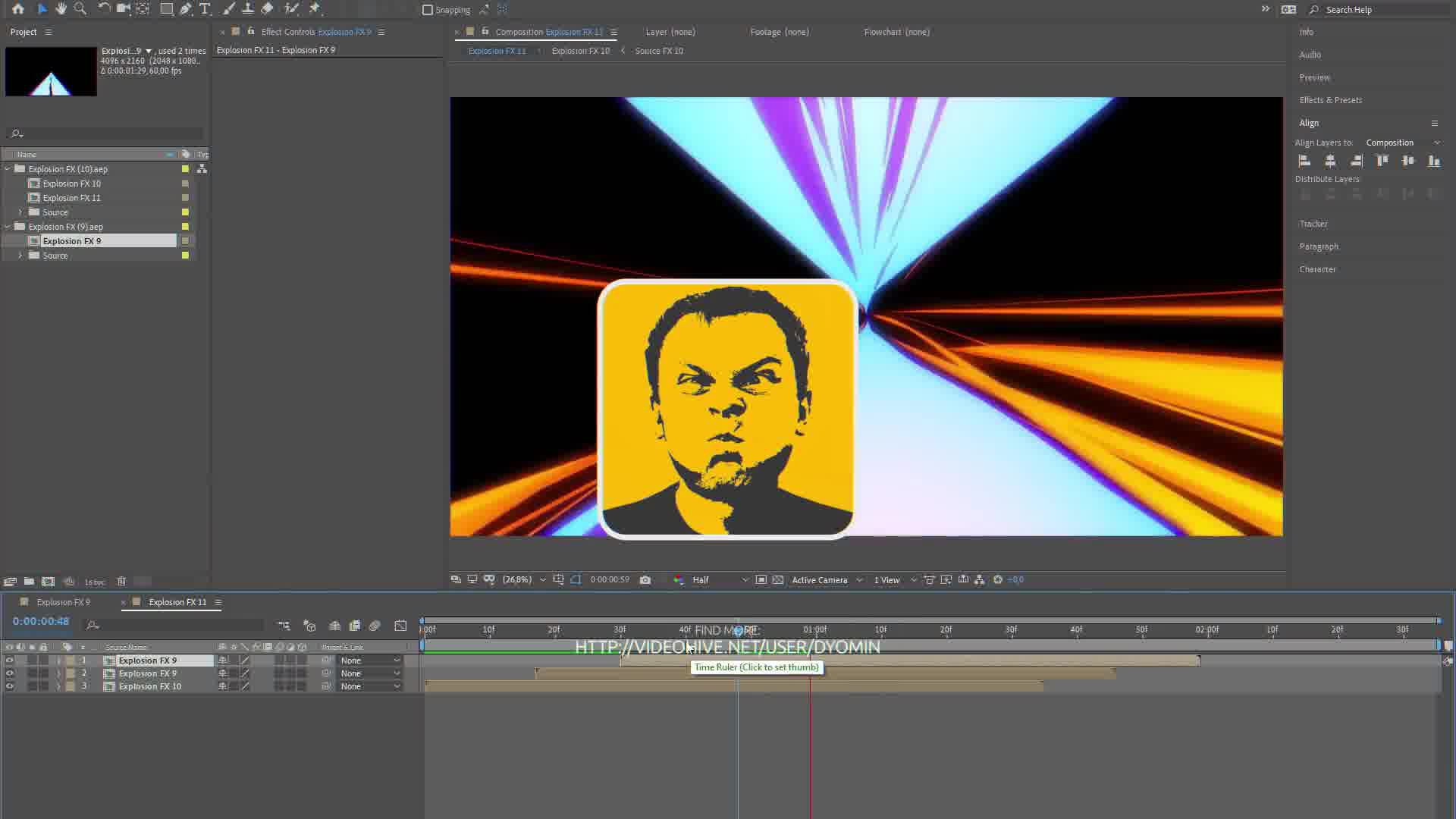This screenshot has height=819, width=1456.
Task: Collapse the Explosion FX (9).aep folder
Action: (x=8, y=227)
